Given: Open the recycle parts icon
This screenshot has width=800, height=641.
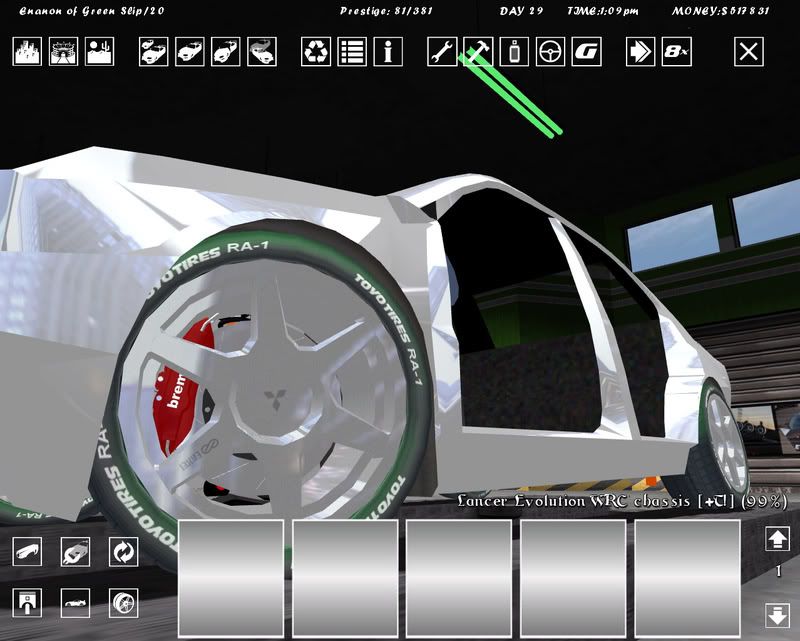Looking at the screenshot, I should coord(316,52).
